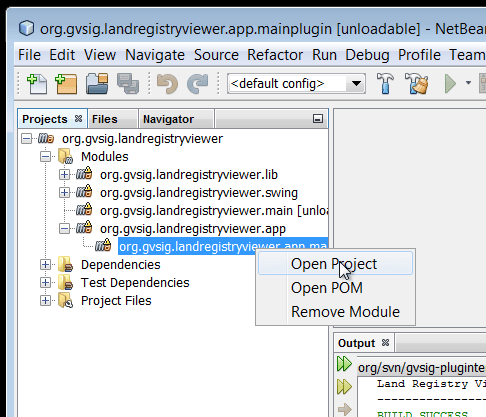Open the Run Project dropdown arrow

click(x=468, y=83)
